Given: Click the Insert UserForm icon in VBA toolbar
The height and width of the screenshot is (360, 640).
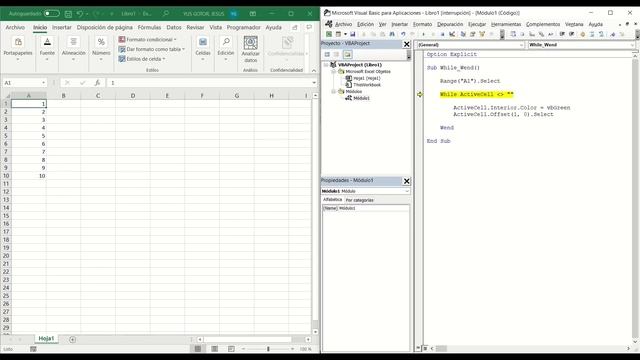Looking at the screenshot, I should coord(338,34).
